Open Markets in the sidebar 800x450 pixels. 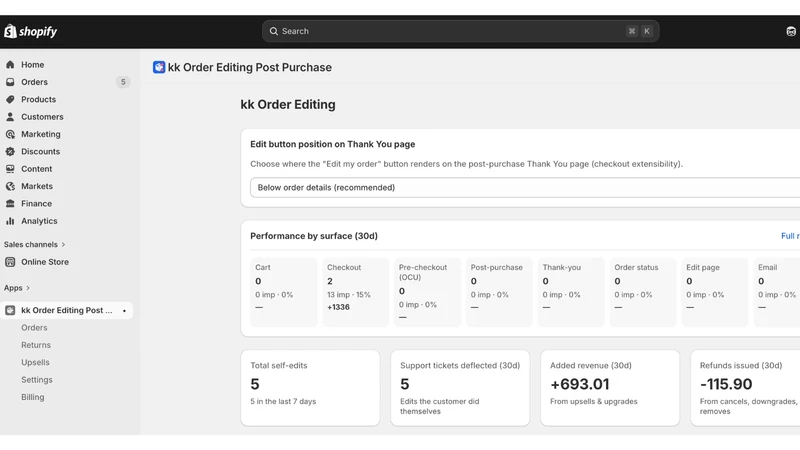point(37,186)
